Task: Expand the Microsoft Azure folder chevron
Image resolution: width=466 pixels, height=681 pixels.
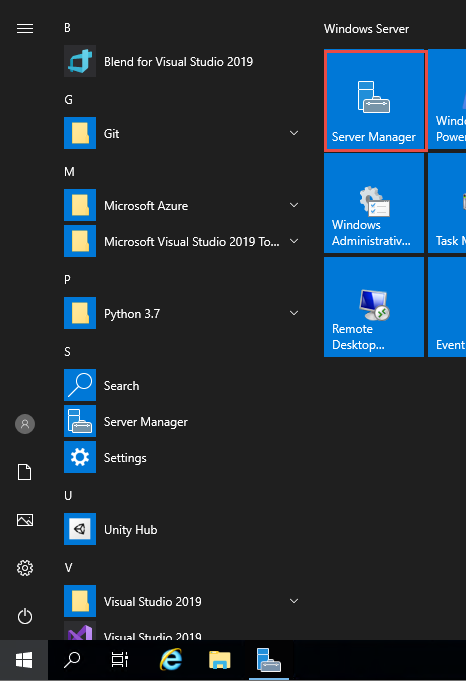Action: pos(294,205)
